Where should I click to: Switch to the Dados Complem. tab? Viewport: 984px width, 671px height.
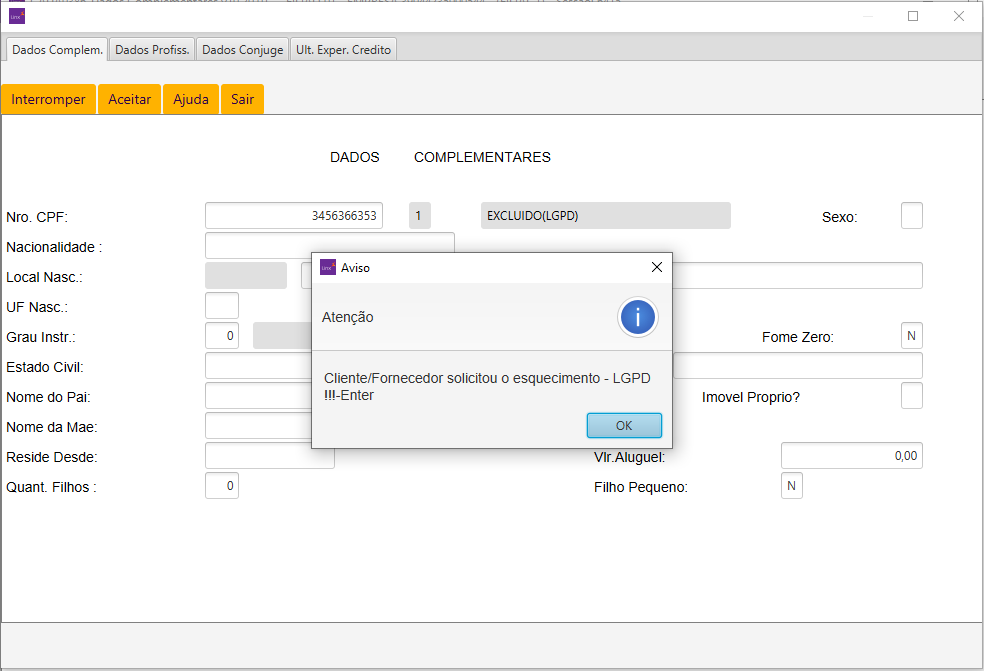57,50
